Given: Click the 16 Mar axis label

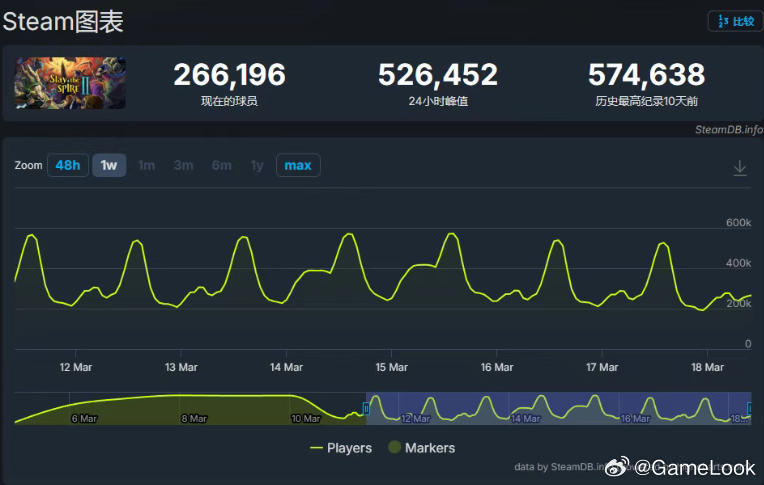Looking at the screenshot, I should 497,368.
